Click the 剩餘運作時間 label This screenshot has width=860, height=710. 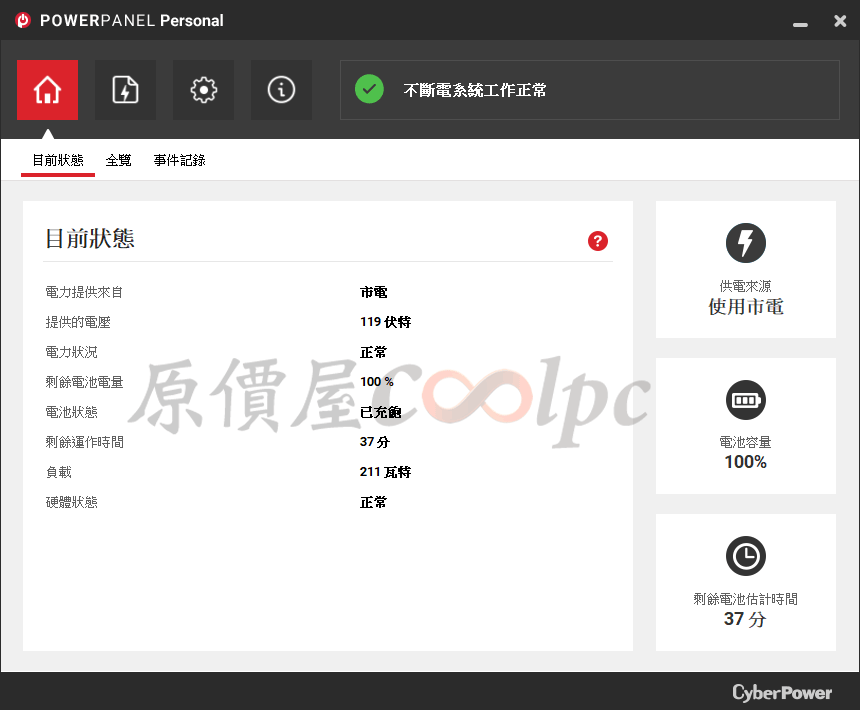[84, 442]
